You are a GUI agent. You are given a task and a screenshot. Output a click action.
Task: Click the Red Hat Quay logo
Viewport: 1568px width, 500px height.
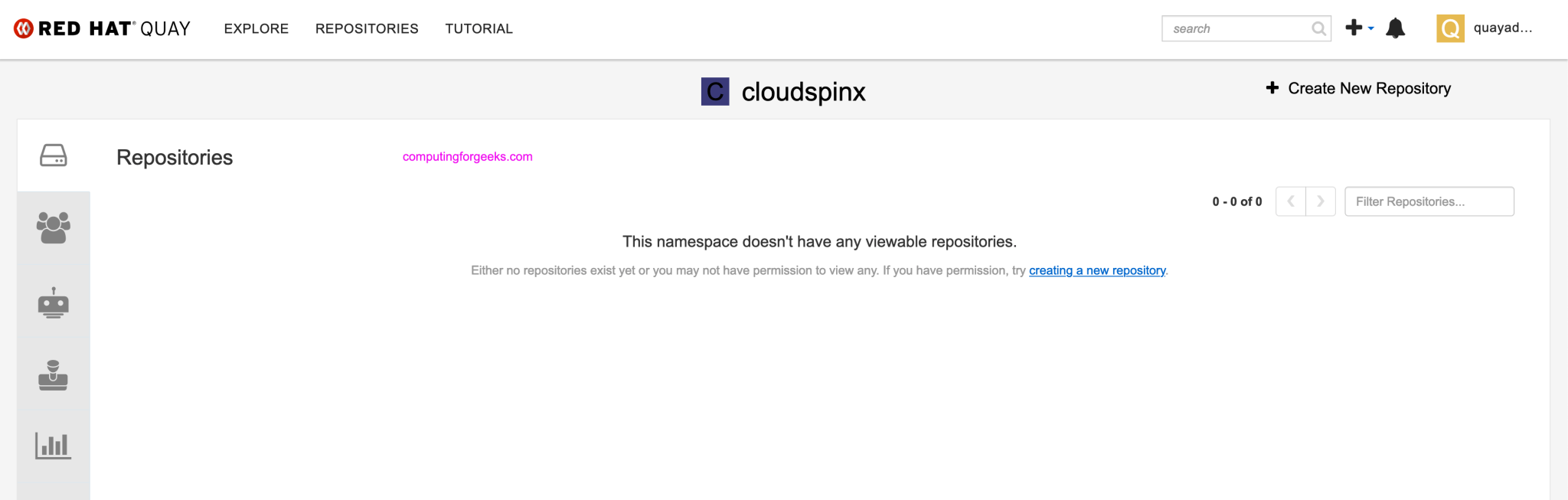[102, 28]
